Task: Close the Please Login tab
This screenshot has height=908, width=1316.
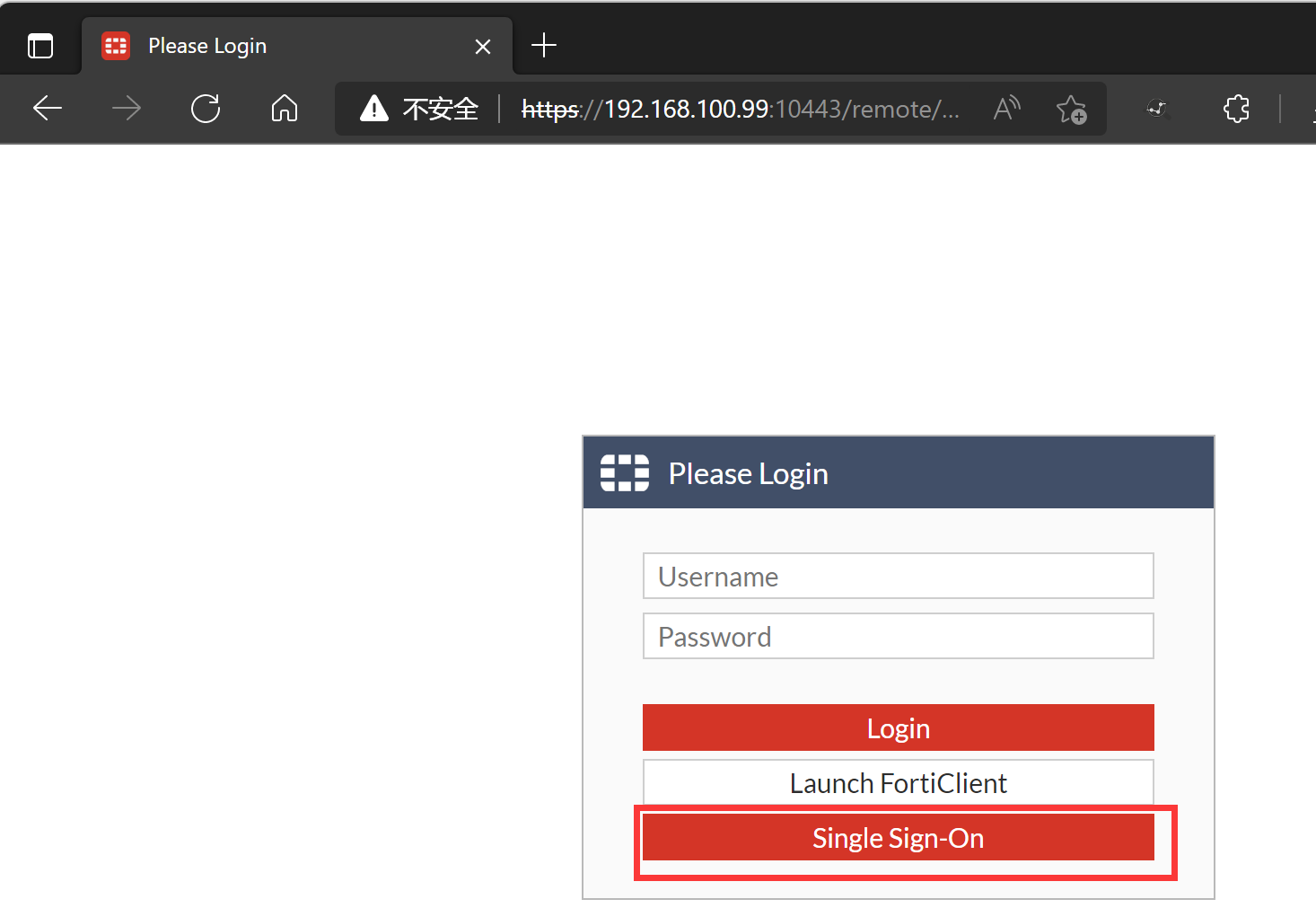Action: (x=483, y=47)
